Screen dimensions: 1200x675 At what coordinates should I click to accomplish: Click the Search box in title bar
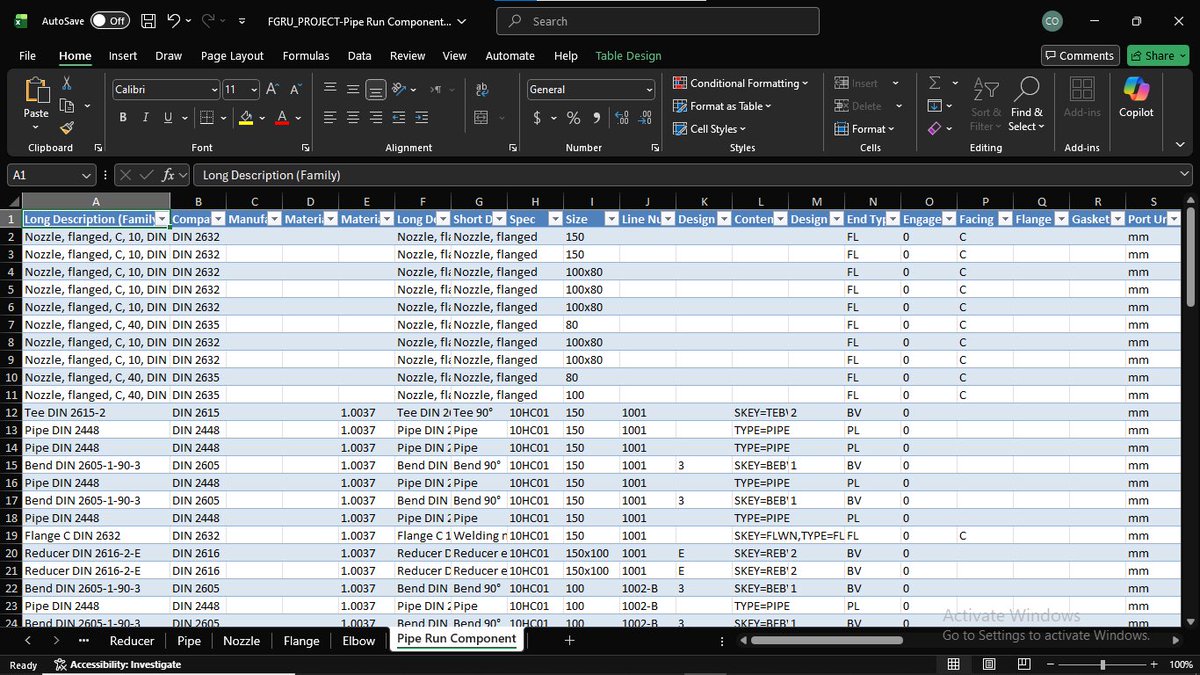point(658,21)
